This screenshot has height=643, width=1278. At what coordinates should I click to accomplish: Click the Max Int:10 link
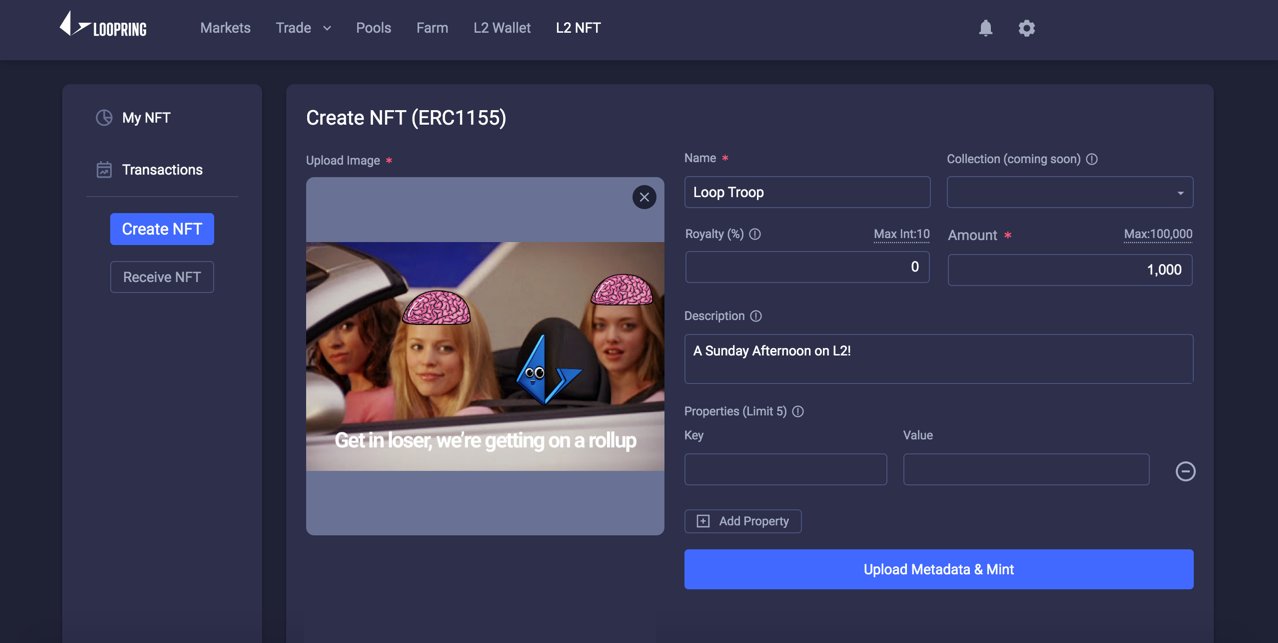click(901, 234)
